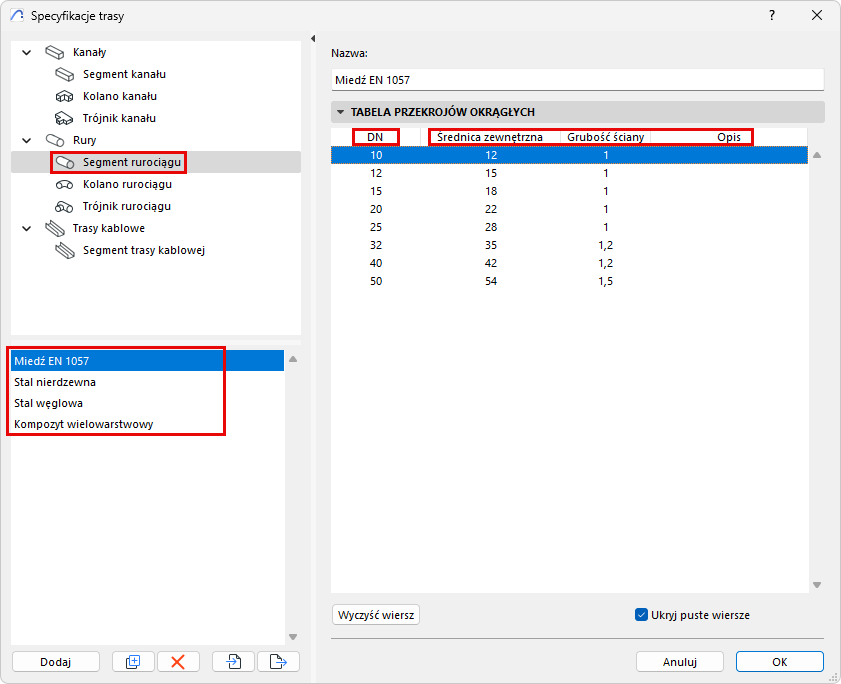Click the table scrollbar up arrow
Screen dimensions: 841x684
pyautogui.click(x=817, y=155)
